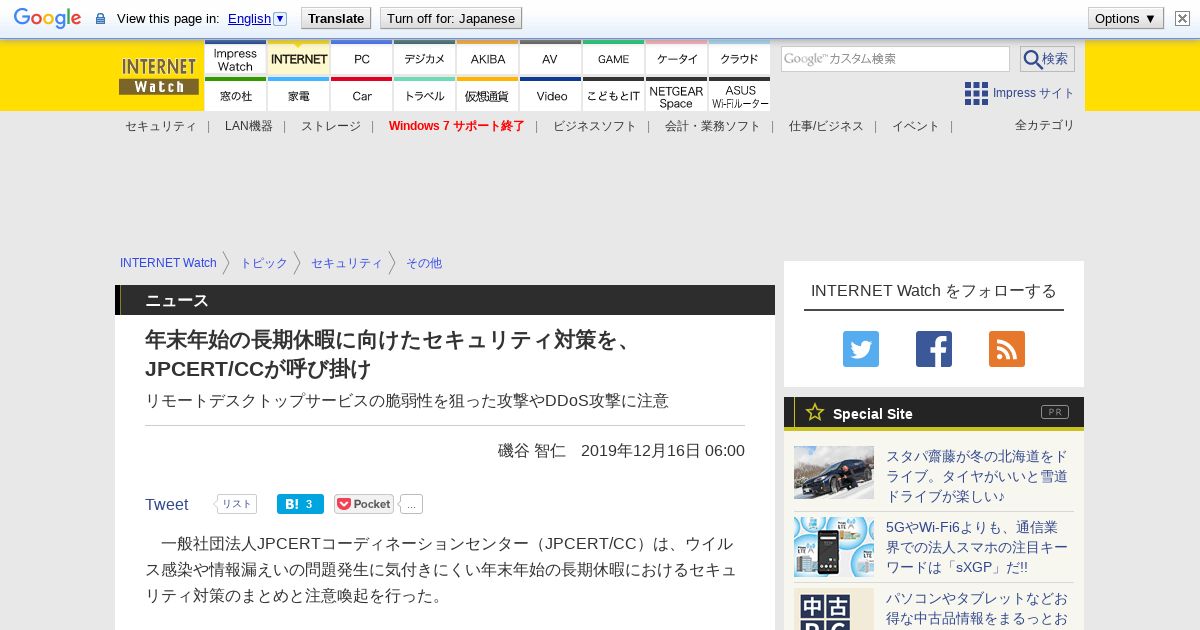The width and height of the screenshot is (1200, 630).
Task: Open the NETGEAR Space tab
Action: tap(676, 95)
